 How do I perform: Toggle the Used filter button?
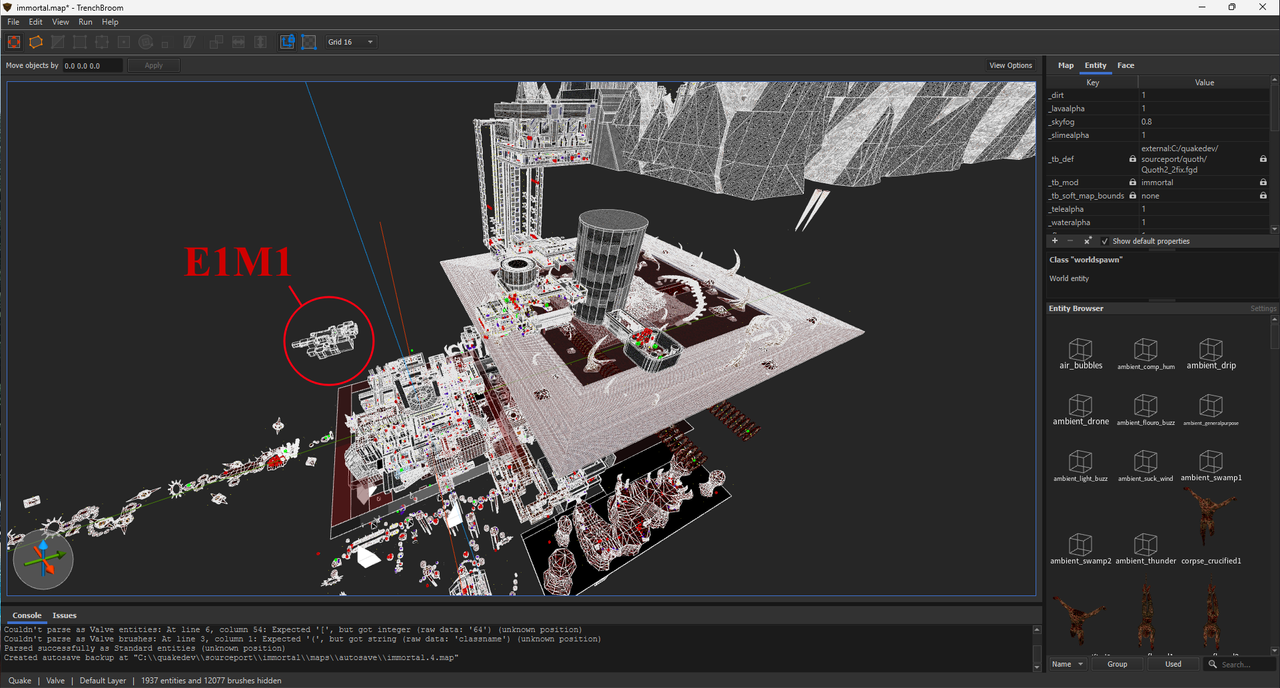pos(1173,664)
